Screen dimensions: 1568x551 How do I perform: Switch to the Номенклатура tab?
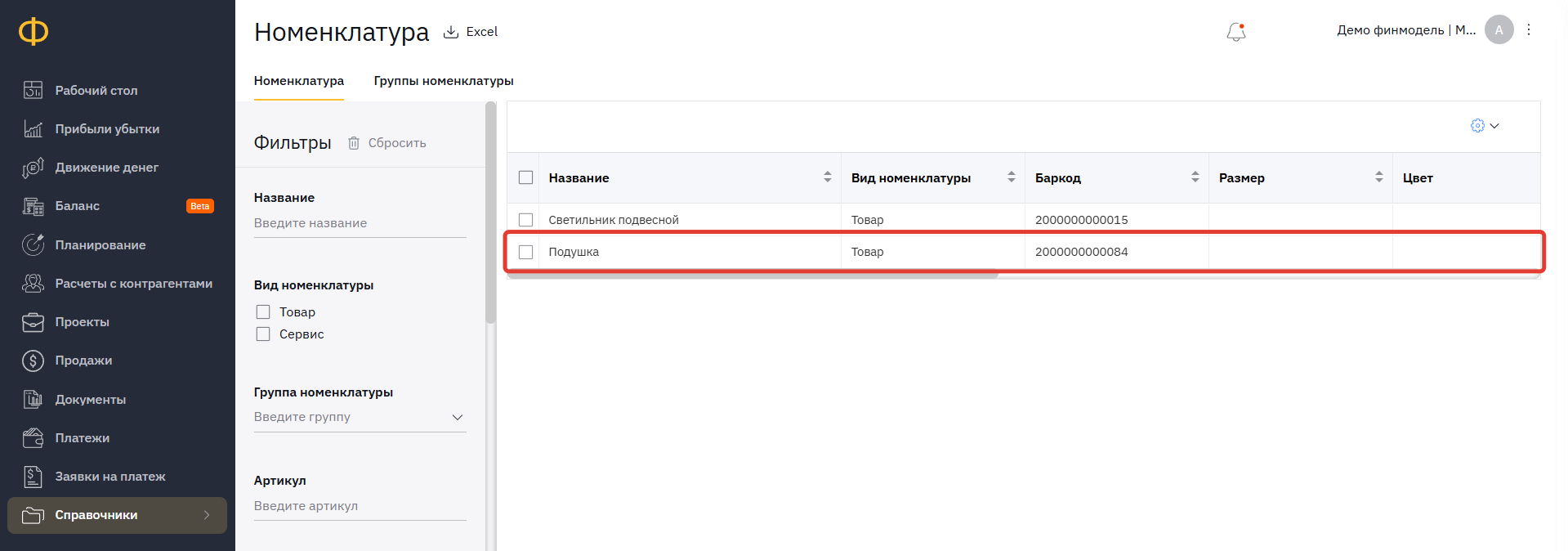(299, 81)
